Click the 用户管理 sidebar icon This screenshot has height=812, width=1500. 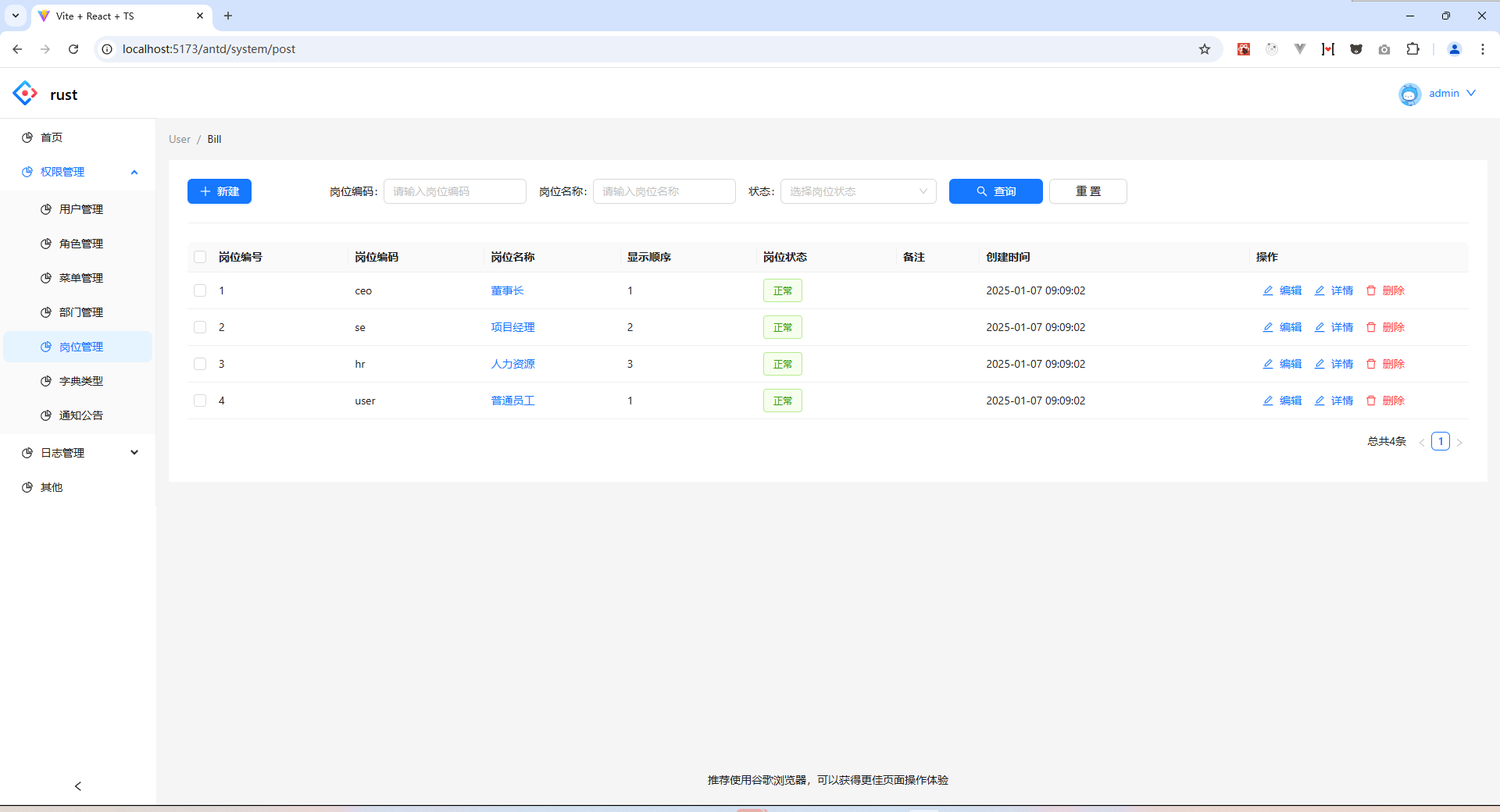(46, 209)
